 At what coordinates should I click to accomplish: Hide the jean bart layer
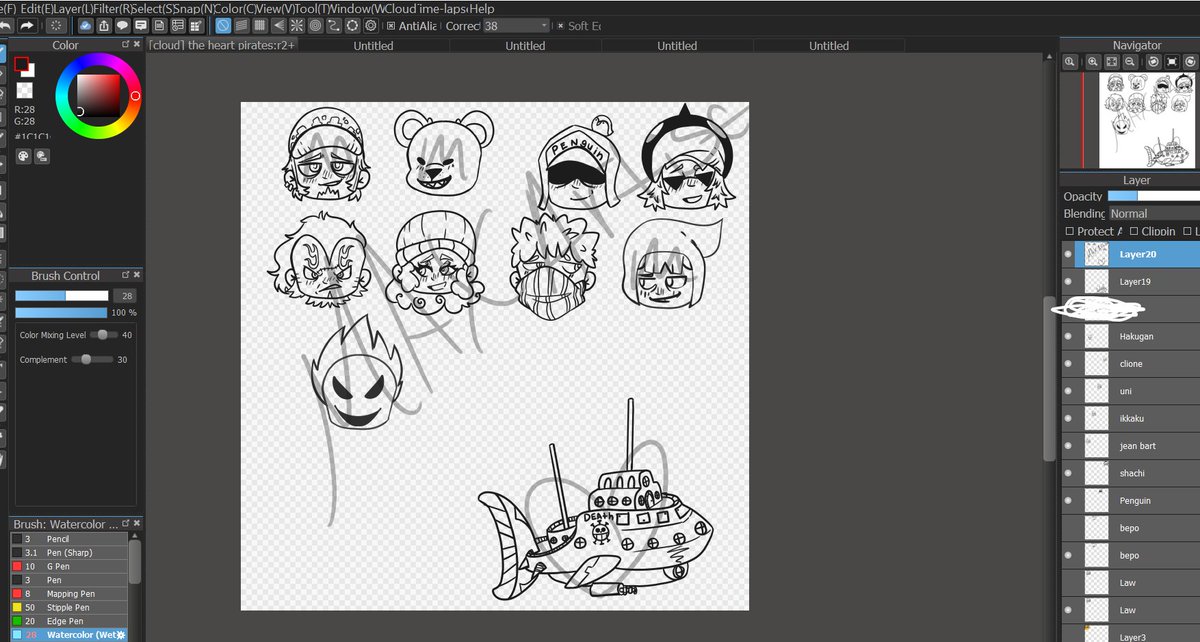[x=1069, y=446]
